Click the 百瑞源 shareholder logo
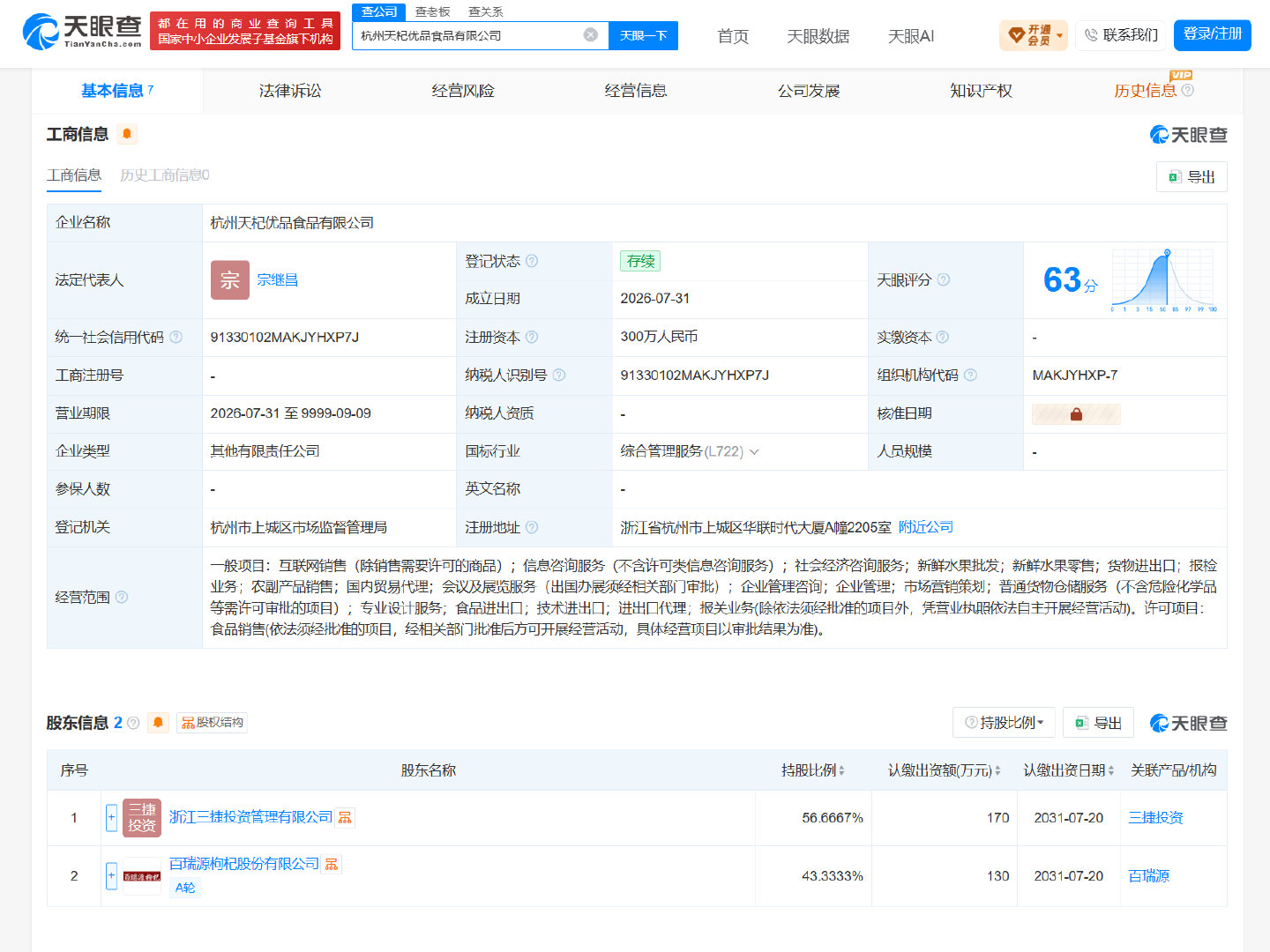This screenshot has height=952, width=1270. [142, 875]
